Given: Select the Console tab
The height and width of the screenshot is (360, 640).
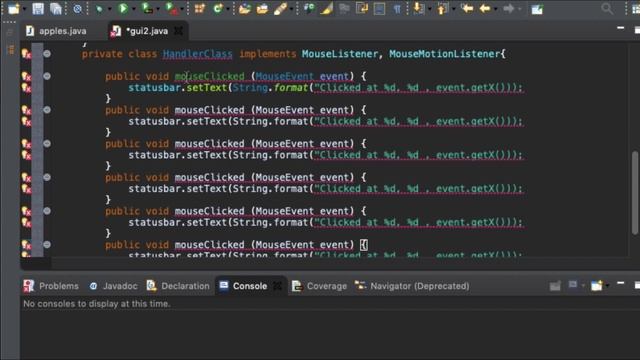Looking at the screenshot, I should (x=243, y=286).
